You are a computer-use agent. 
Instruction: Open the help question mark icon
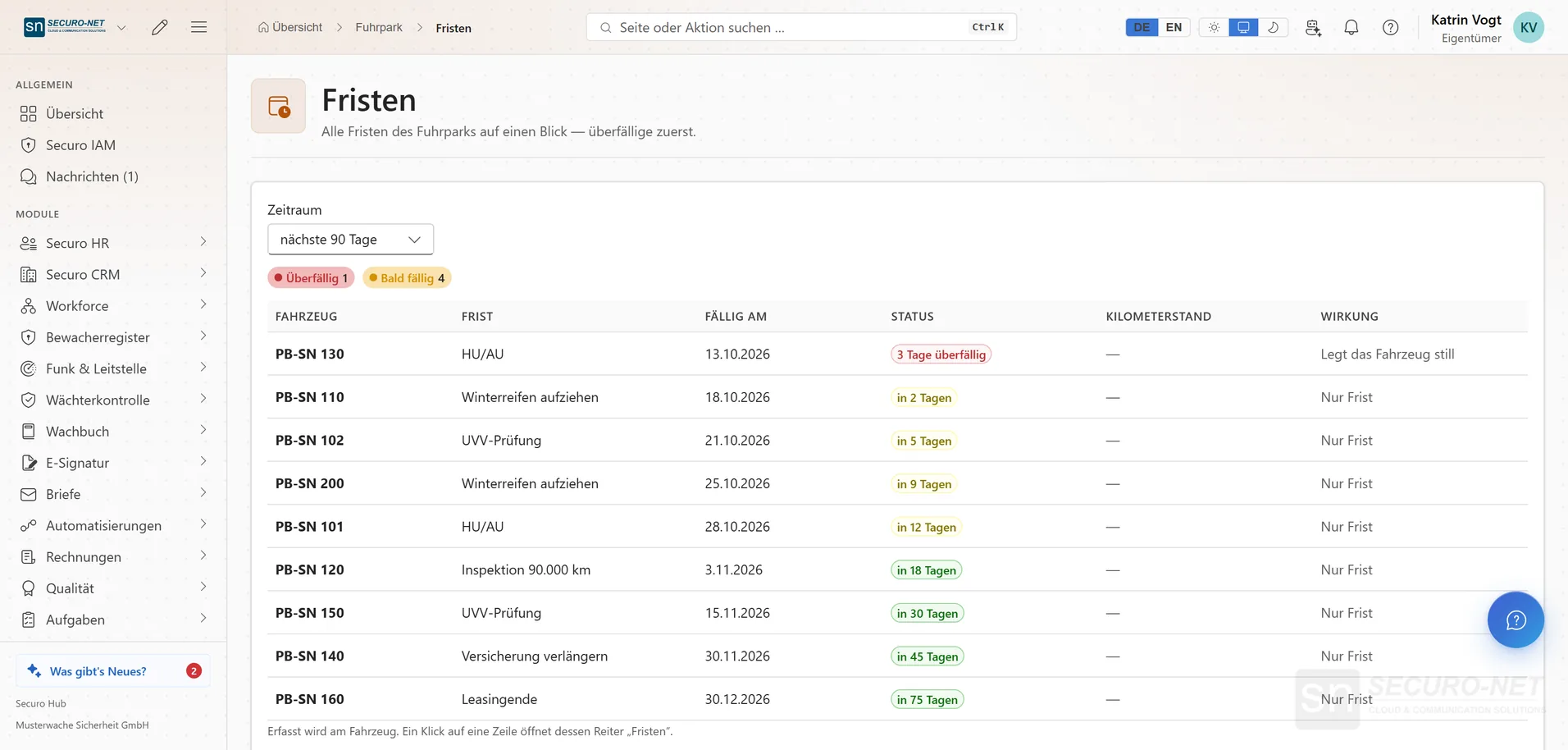1391,27
